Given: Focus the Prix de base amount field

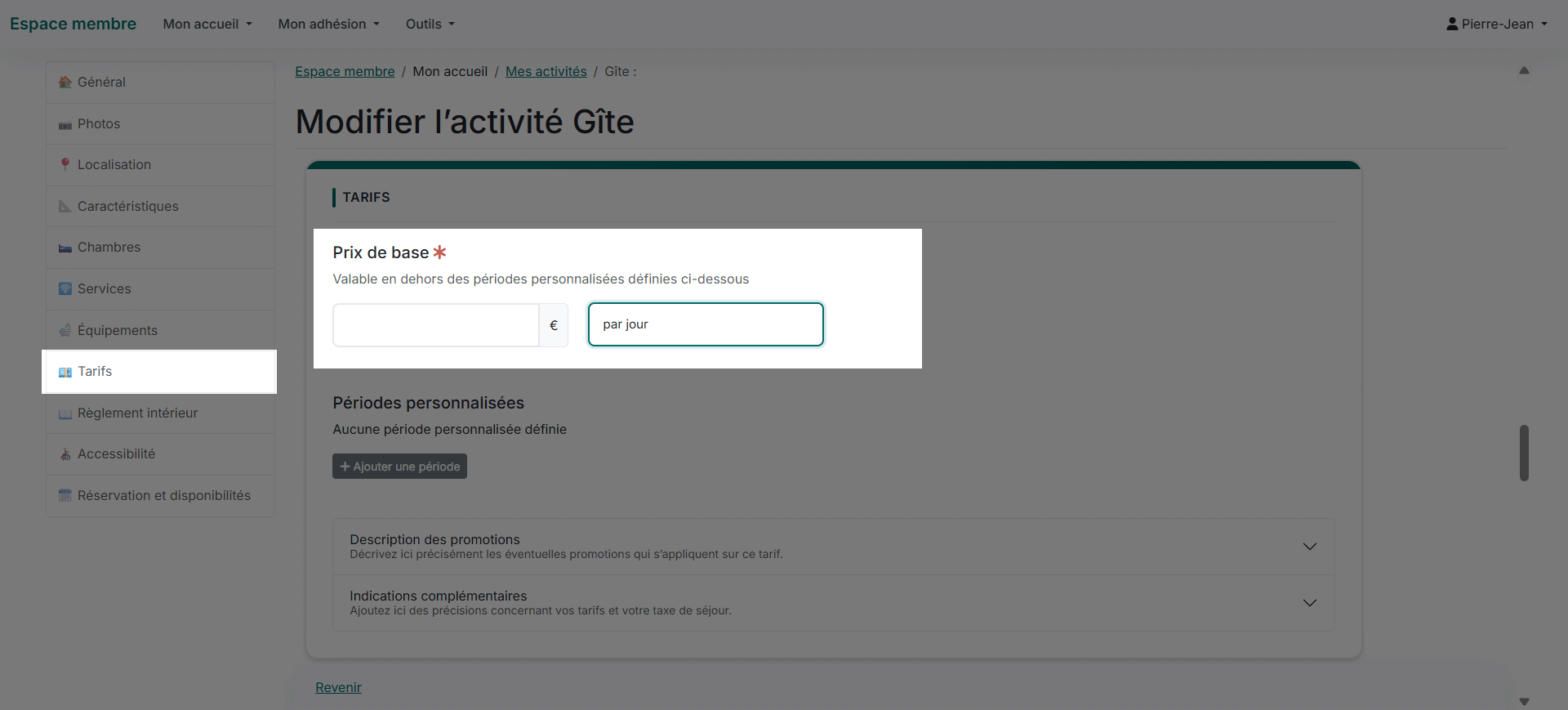Looking at the screenshot, I should (x=435, y=325).
